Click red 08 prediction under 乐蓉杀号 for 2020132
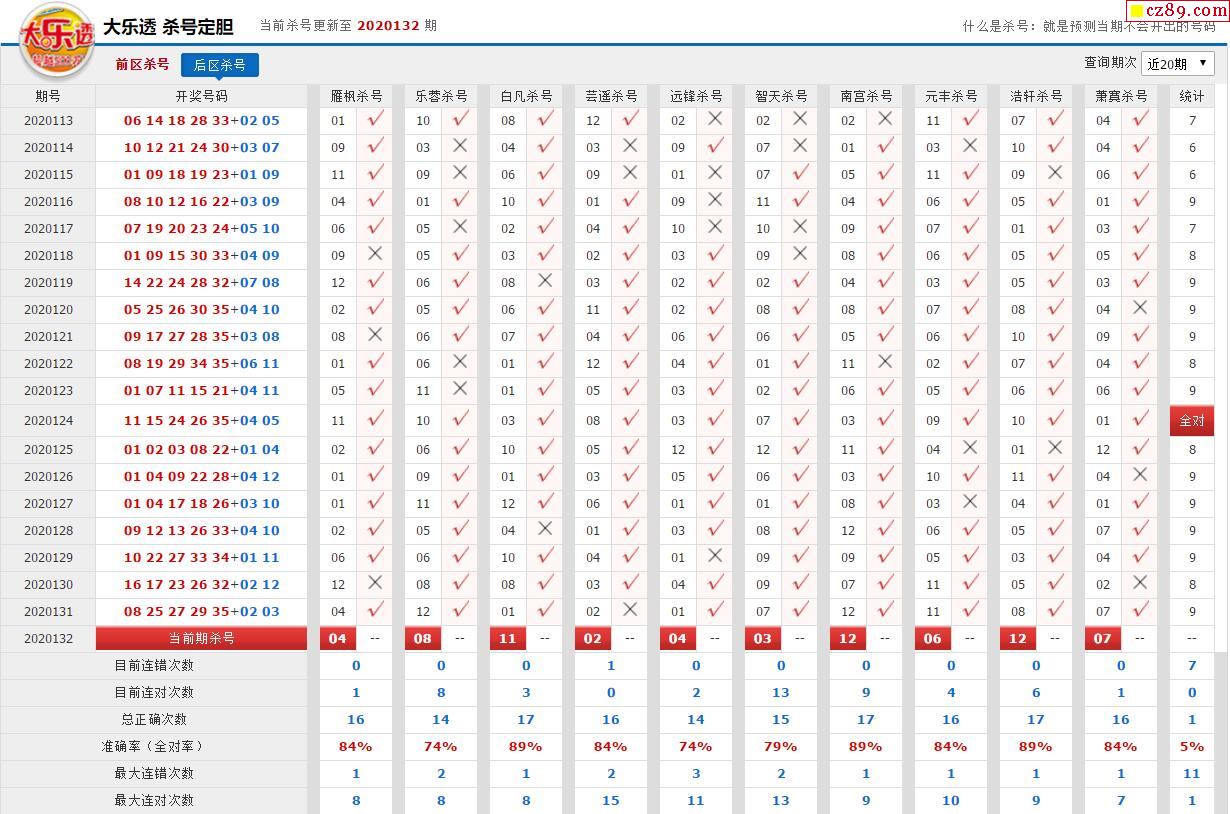The height and width of the screenshot is (814, 1230). point(423,638)
